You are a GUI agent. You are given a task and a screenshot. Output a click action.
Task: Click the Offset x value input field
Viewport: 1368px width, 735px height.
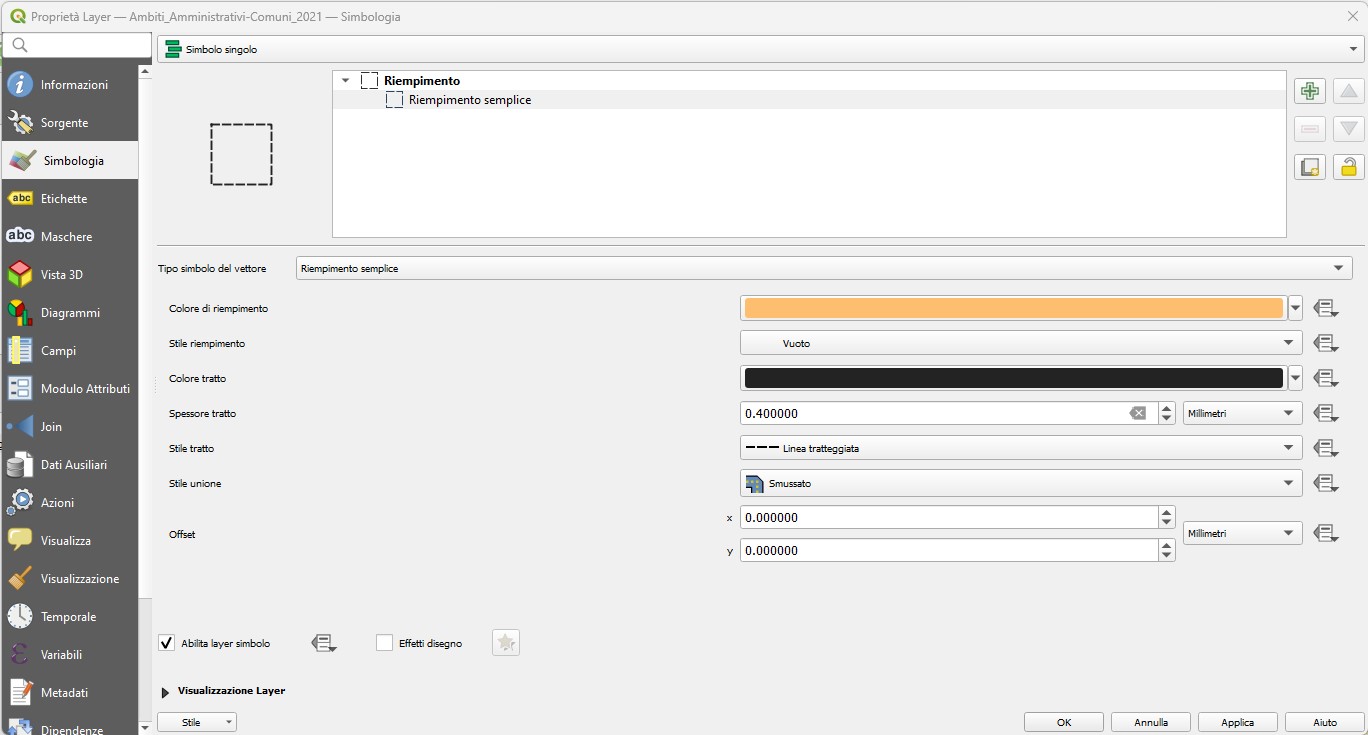click(947, 518)
